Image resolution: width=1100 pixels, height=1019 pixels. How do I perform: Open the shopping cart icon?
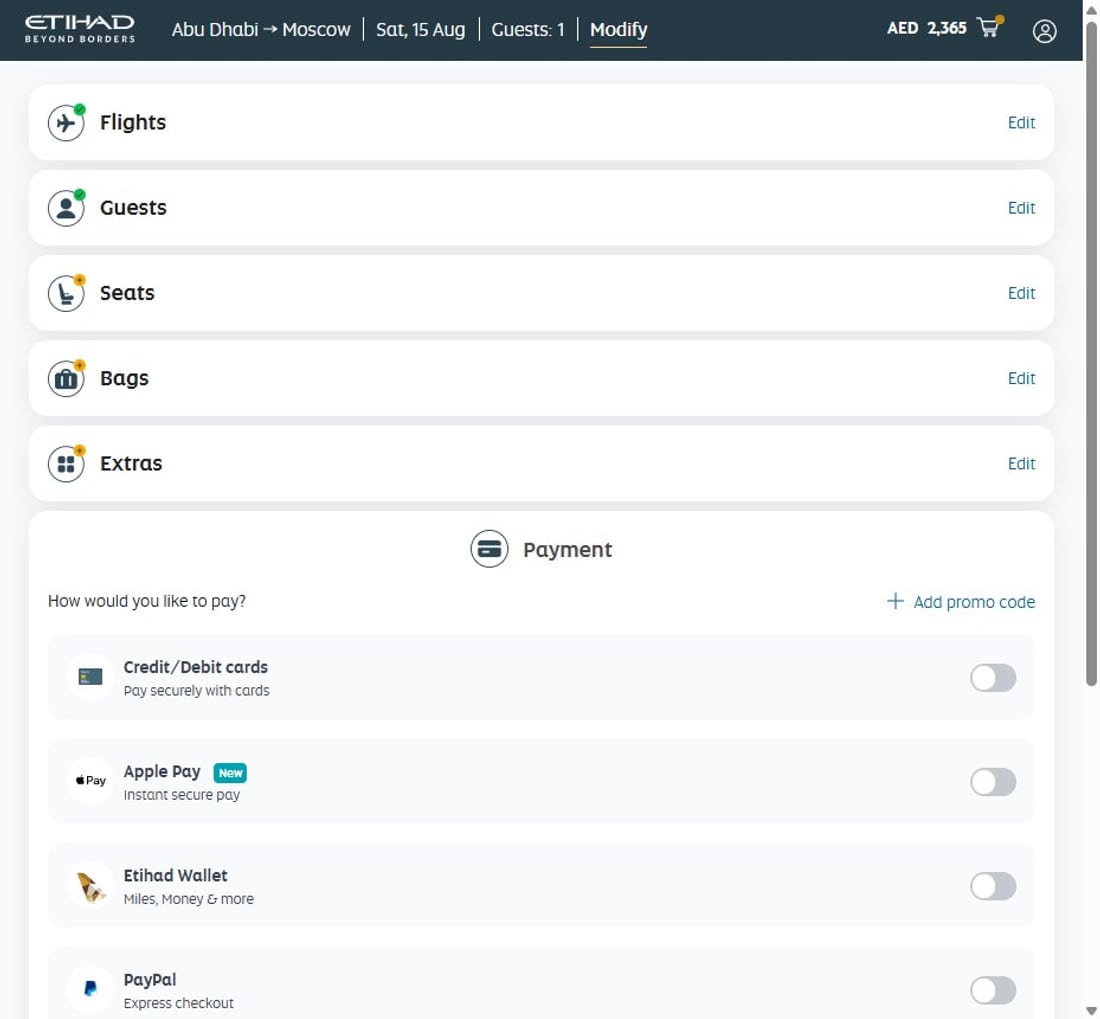pyautogui.click(x=990, y=27)
